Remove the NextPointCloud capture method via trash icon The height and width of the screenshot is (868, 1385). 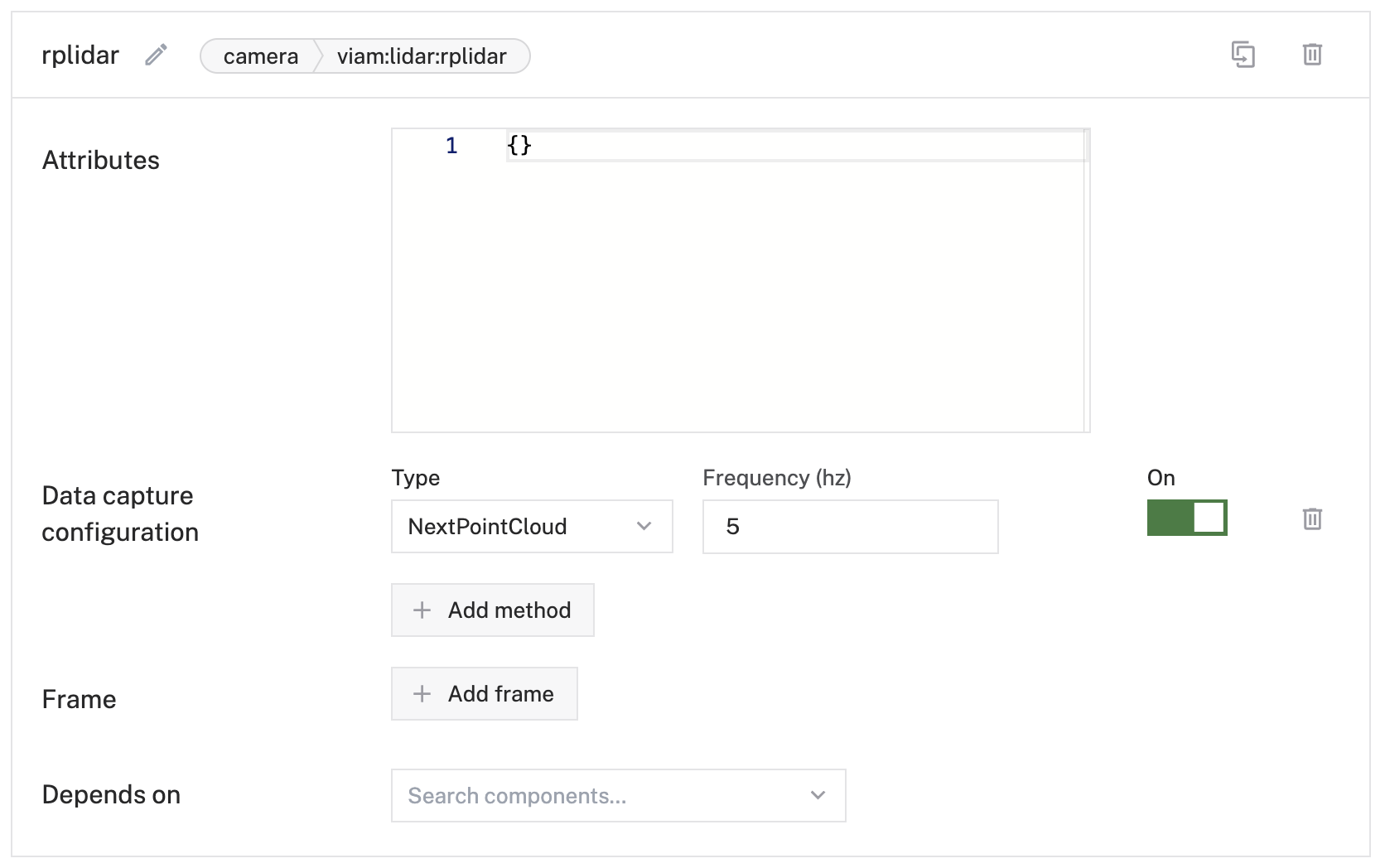[1312, 519]
